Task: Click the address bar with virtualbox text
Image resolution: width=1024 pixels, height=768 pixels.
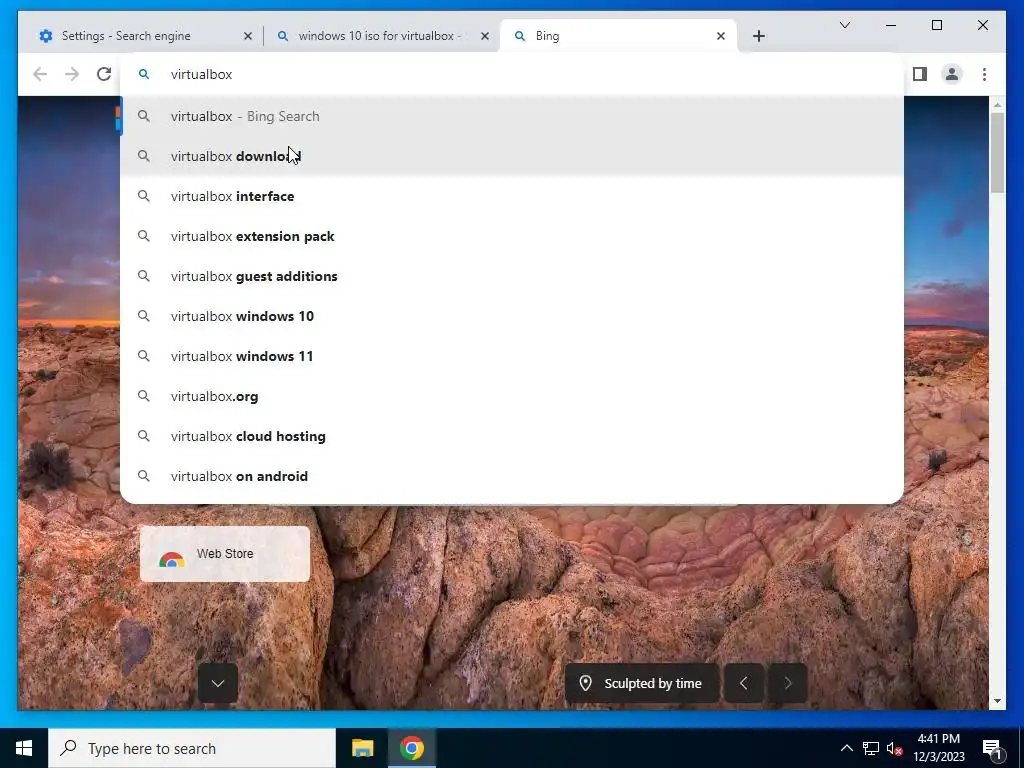Action: 512,74
